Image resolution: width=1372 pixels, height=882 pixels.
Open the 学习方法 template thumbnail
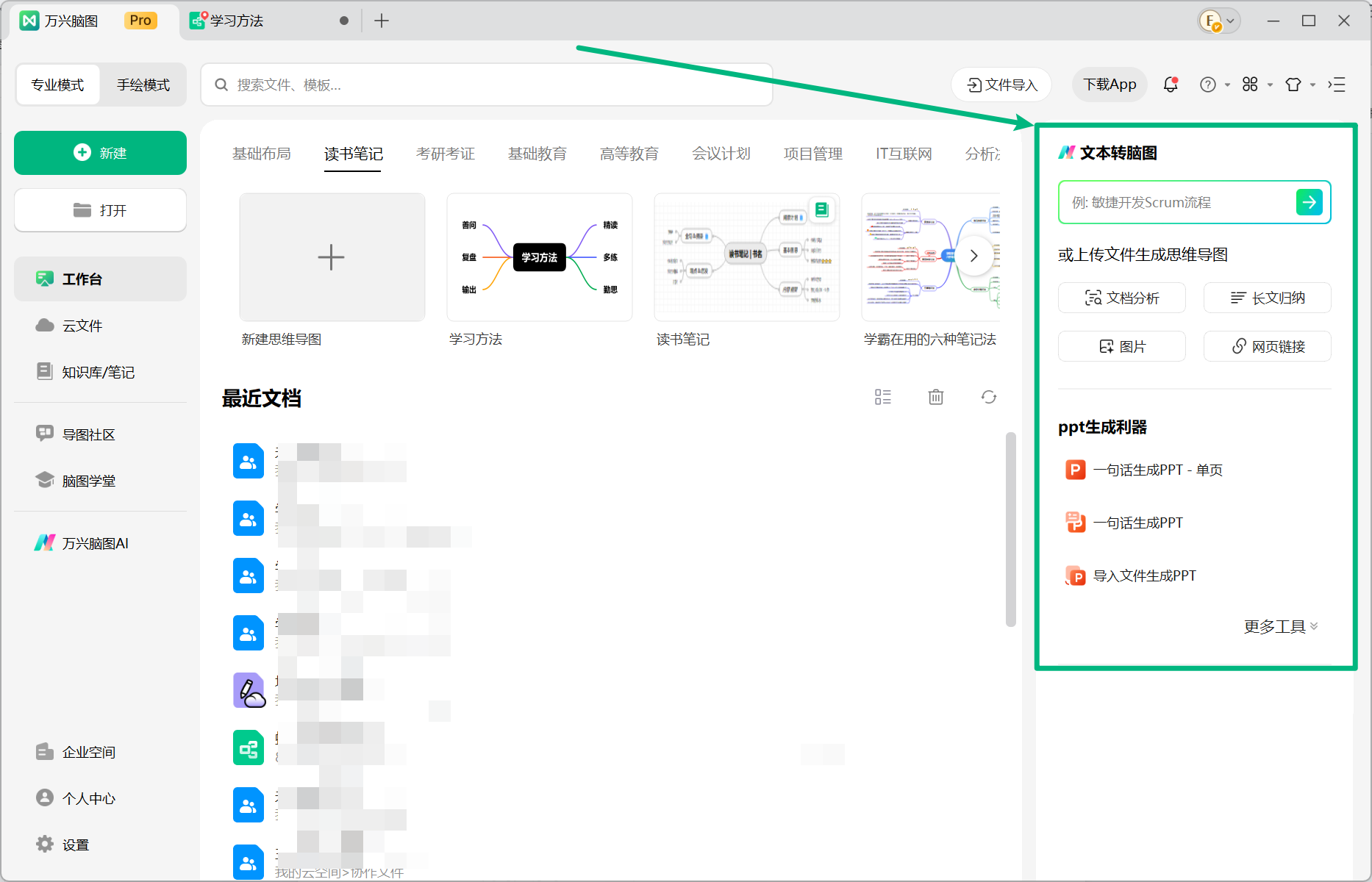pos(540,257)
